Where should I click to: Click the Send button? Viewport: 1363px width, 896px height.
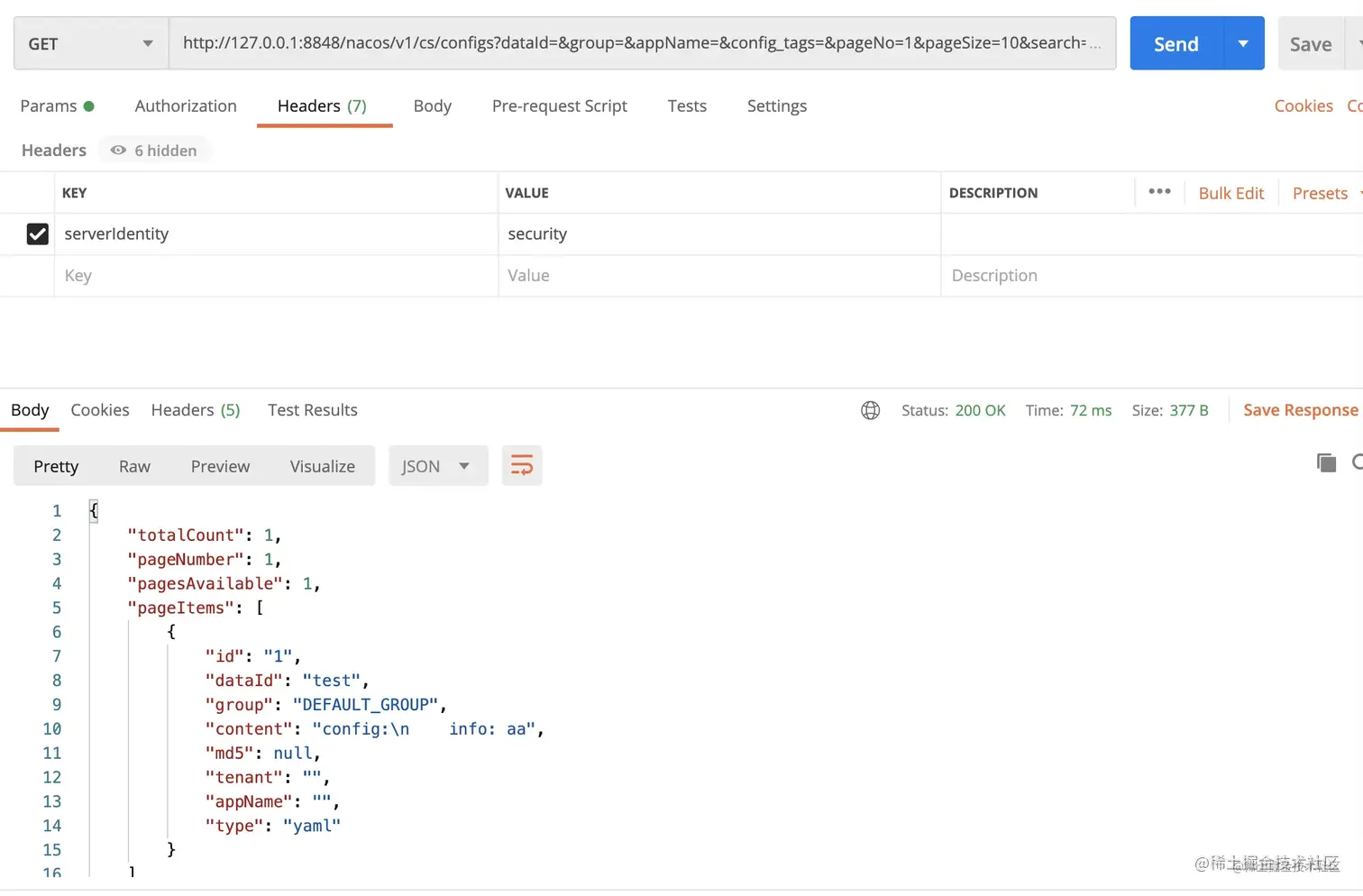click(x=1175, y=43)
